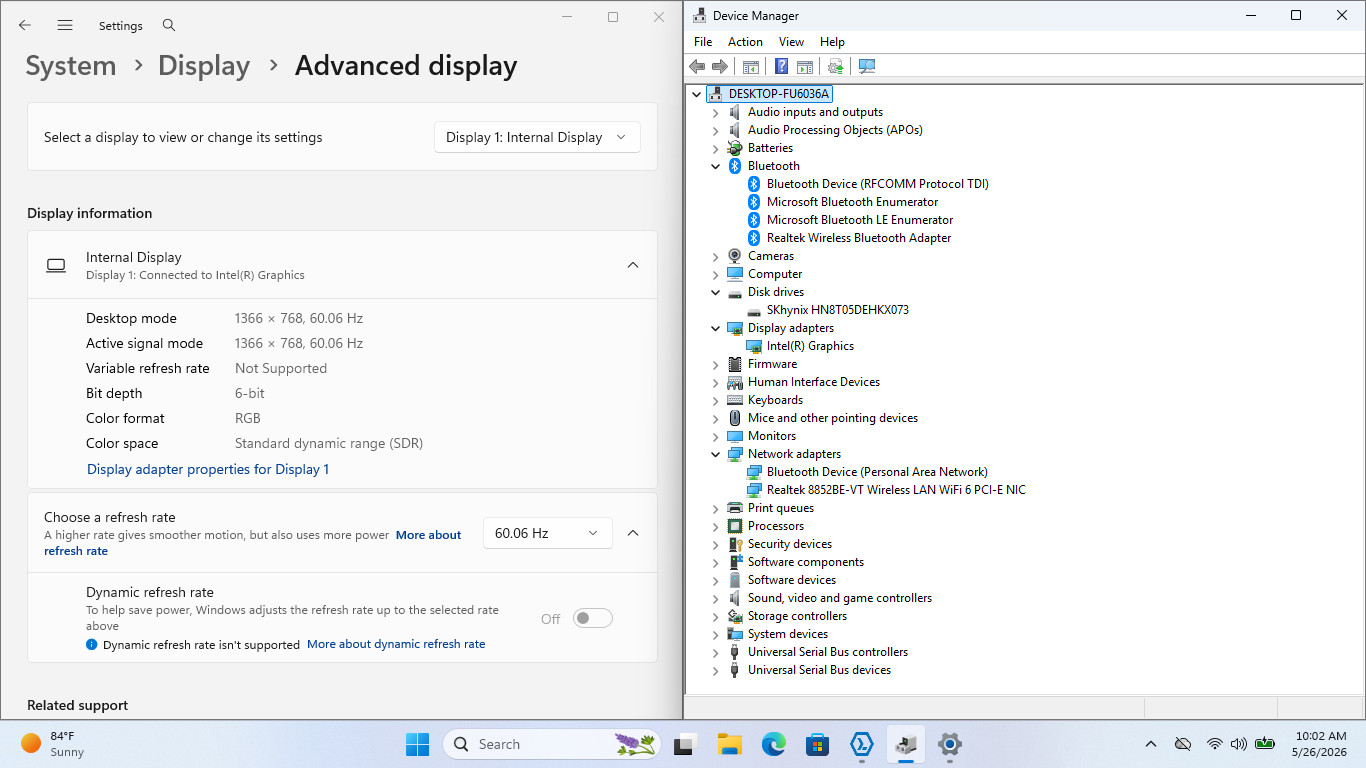Go to System breadcrumb in Settings

pos(71,66)
